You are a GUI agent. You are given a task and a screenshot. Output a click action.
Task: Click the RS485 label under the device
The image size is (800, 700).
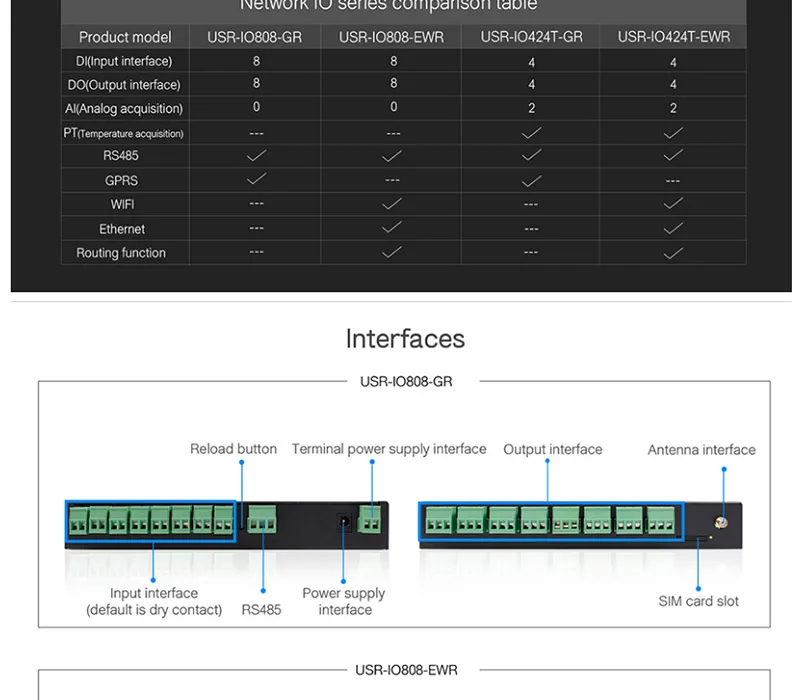tap(261, 610)
